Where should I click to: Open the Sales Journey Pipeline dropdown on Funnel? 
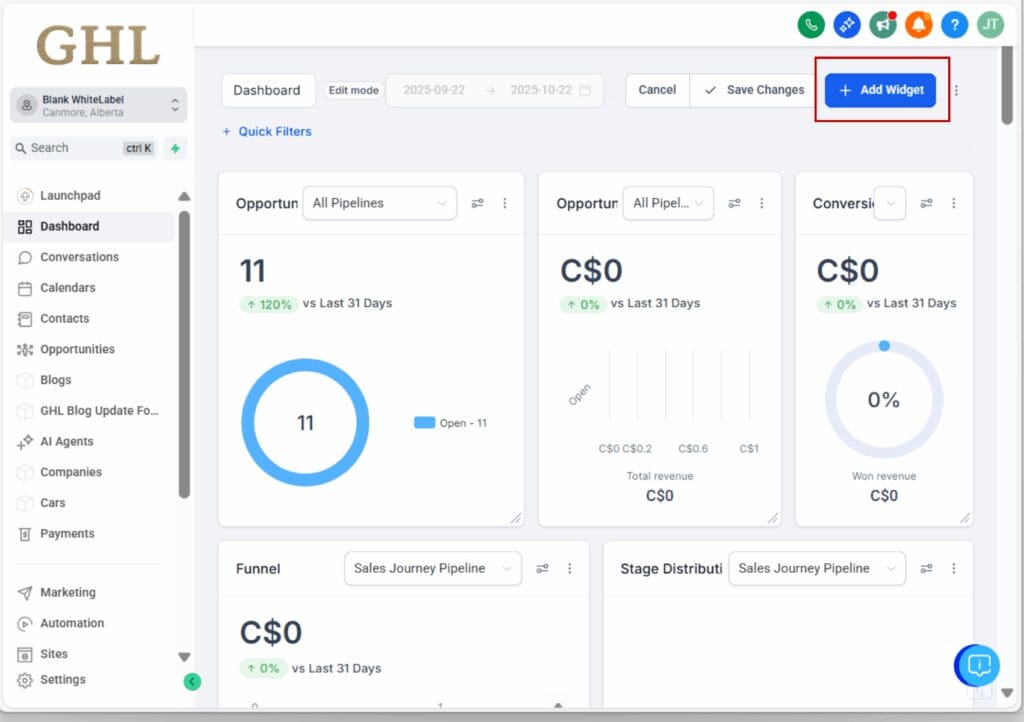[432, 568]
